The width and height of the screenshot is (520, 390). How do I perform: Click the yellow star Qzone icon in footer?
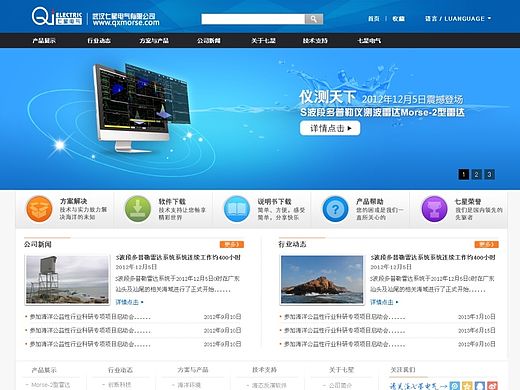(467, 386)
